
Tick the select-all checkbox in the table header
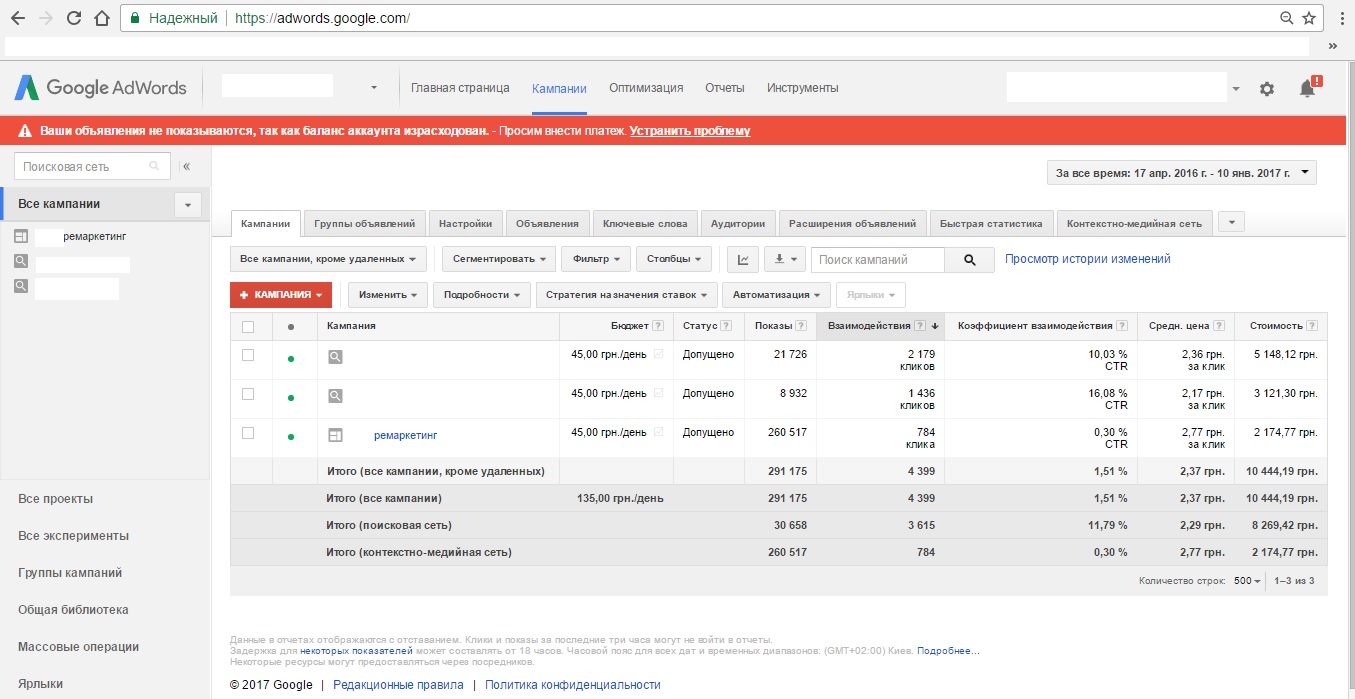coord(248,327)
